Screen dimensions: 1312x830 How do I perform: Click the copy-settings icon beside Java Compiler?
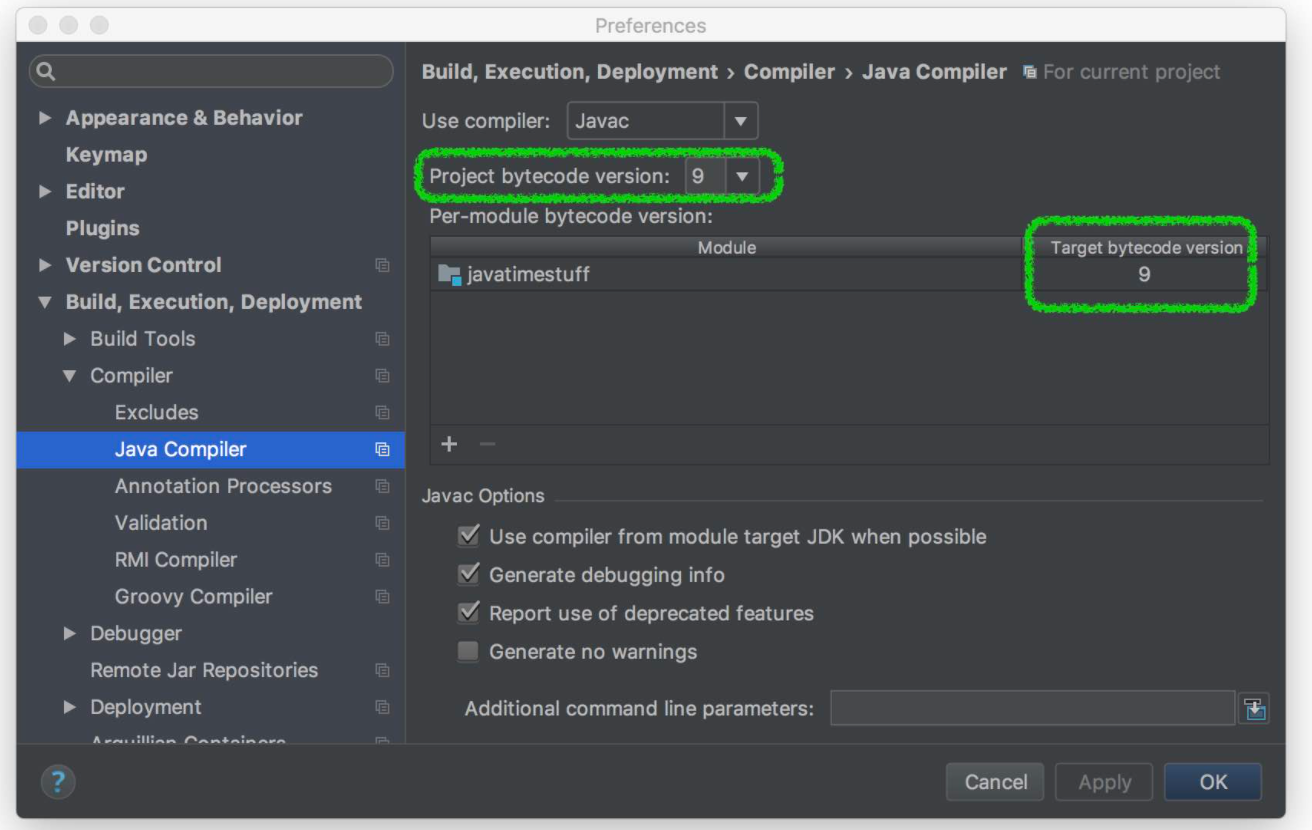(382, 450)
